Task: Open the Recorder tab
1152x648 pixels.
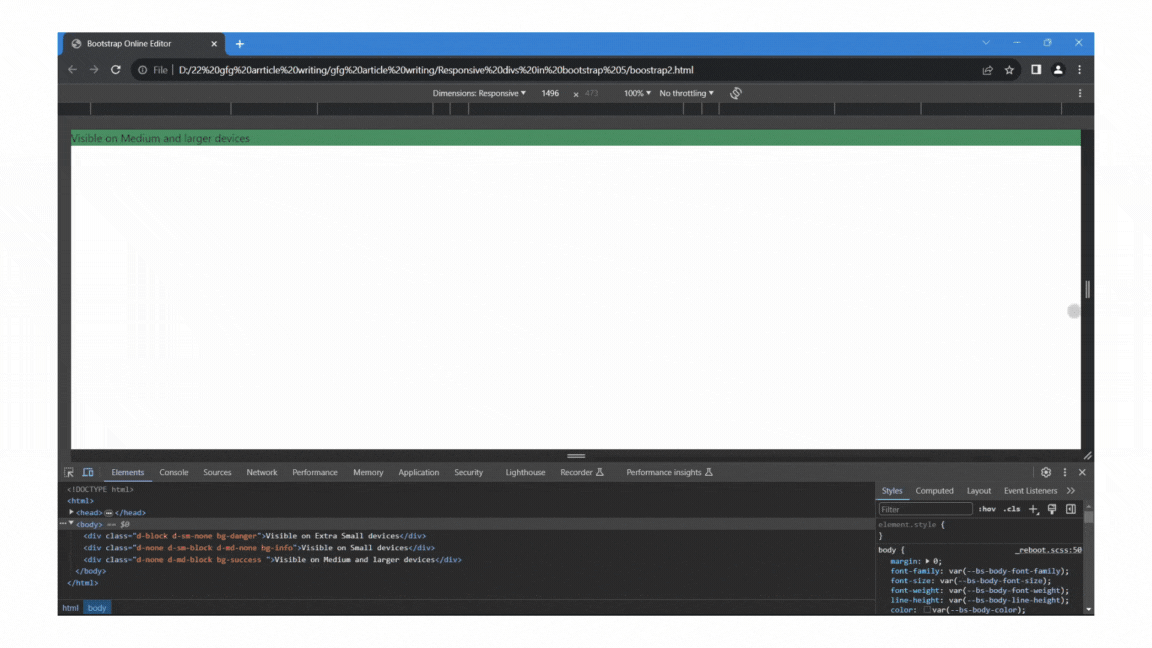Action: click(x=582, y=472)
